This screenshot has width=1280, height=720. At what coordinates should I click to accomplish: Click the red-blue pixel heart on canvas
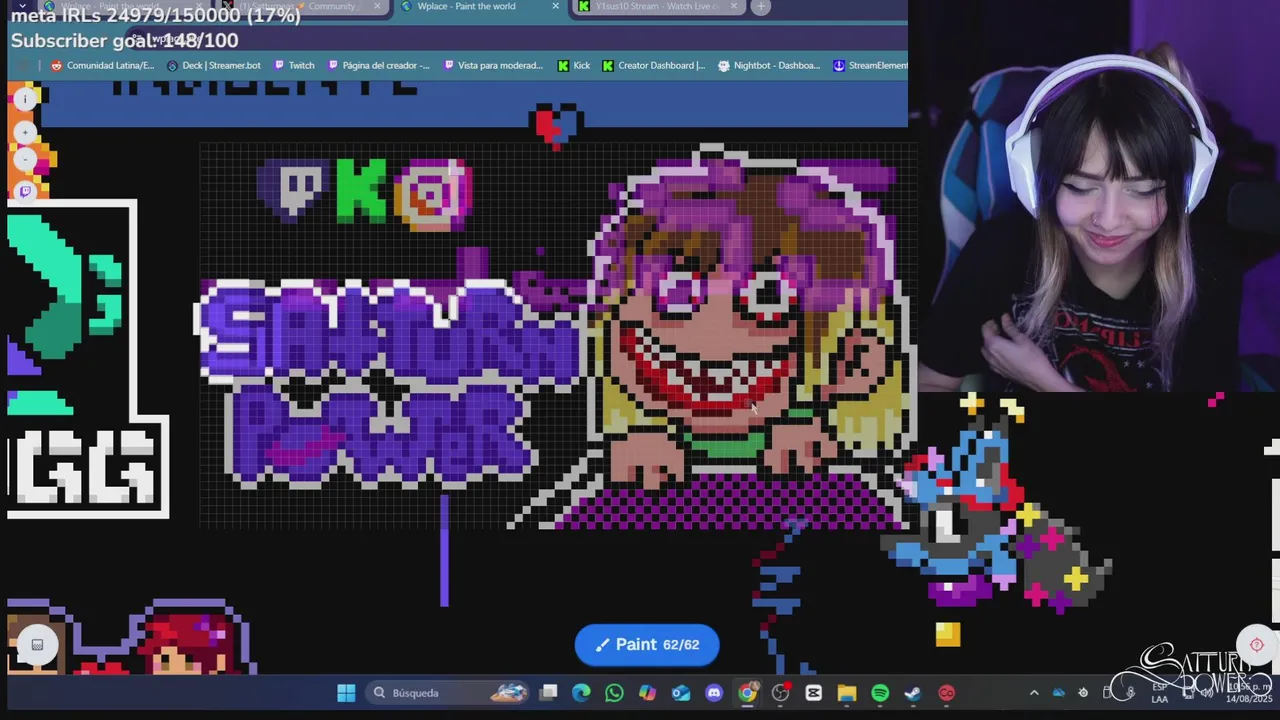tap(556, 126)
